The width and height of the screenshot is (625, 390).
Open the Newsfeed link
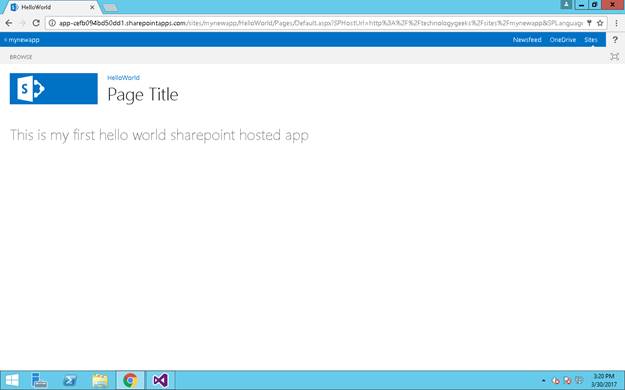527,40
